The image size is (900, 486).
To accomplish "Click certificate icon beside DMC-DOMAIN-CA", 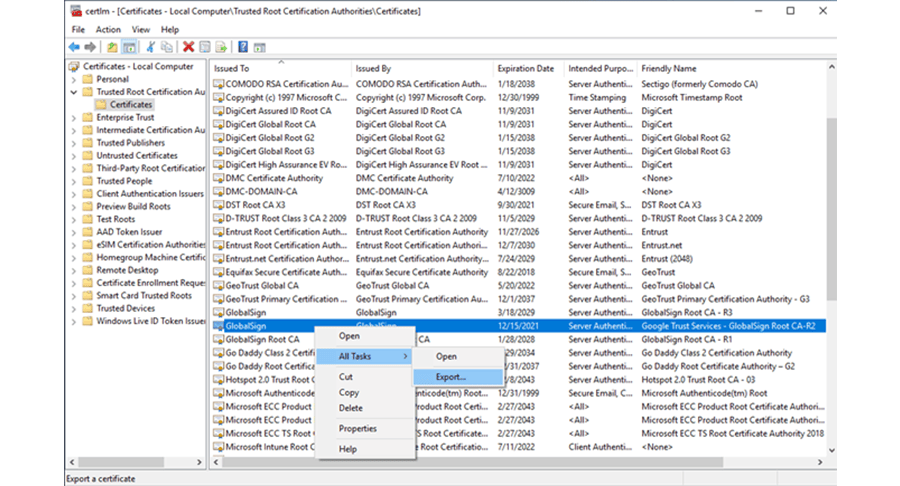I will point(218,192).
